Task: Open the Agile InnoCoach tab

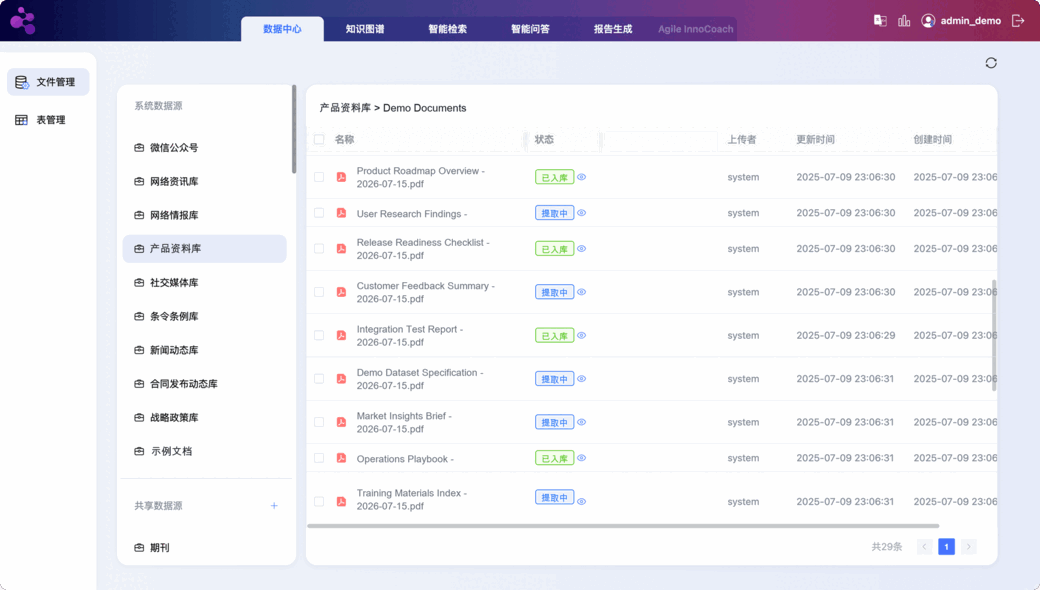Action: pos(696,29)
